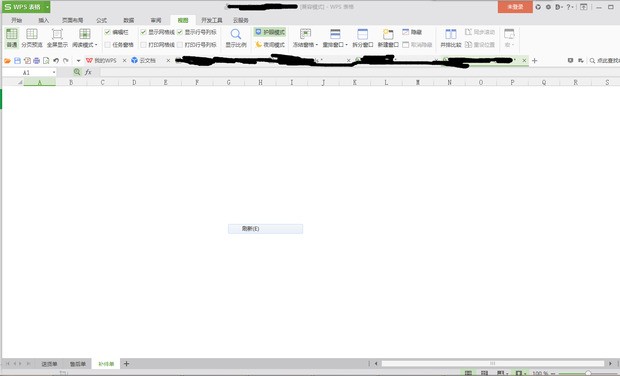The image size is (620, 376).
Task: Click the Split Window (拆分窗口) icon
Action: click(363, 34)
